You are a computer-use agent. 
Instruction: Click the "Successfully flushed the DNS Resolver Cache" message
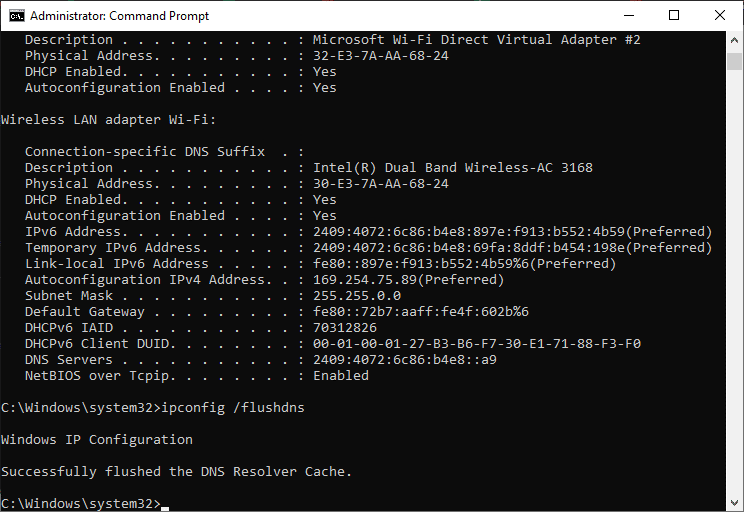[x=177, y=471]
